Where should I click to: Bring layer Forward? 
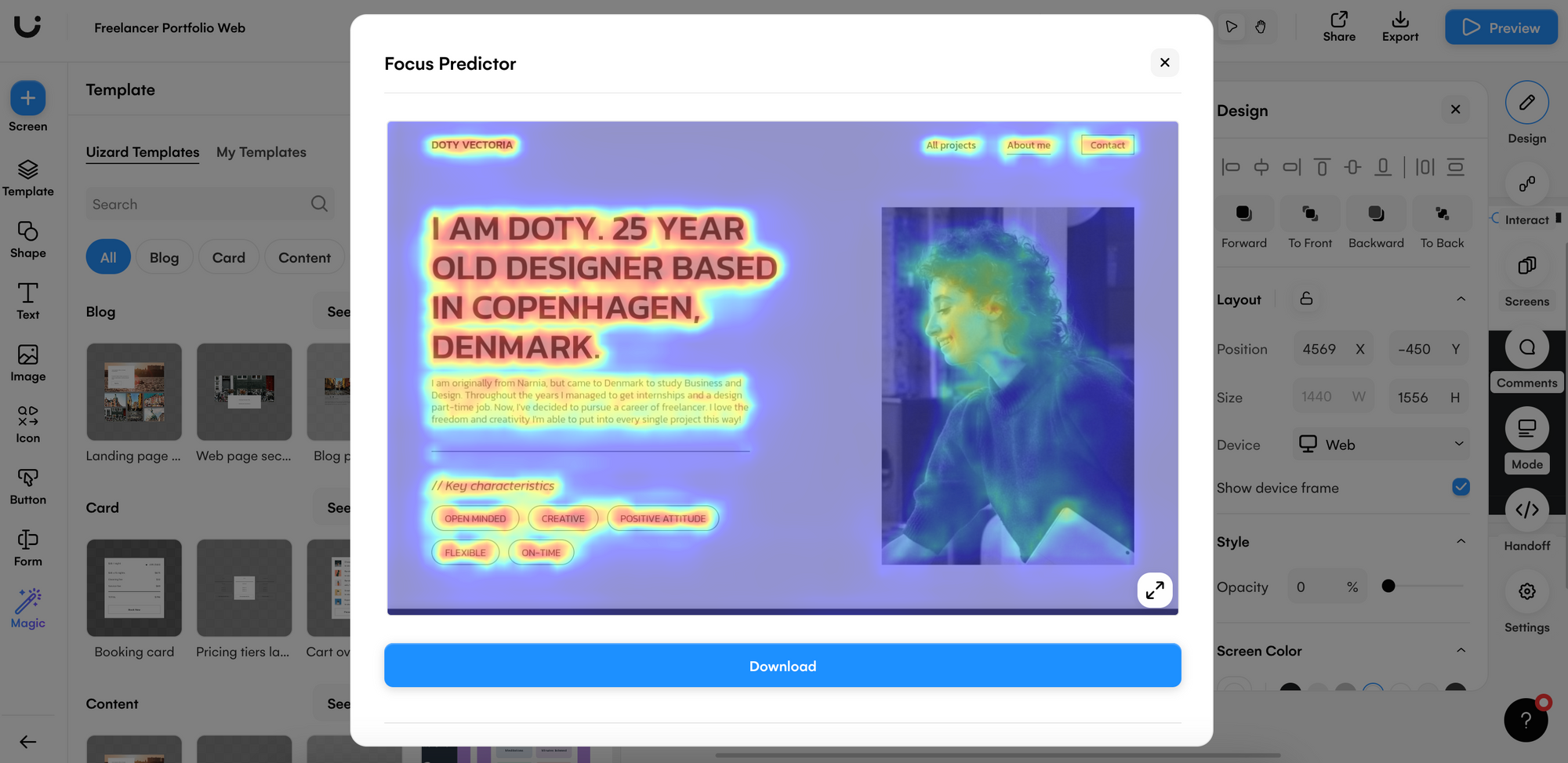click(x=1244, y=223)
